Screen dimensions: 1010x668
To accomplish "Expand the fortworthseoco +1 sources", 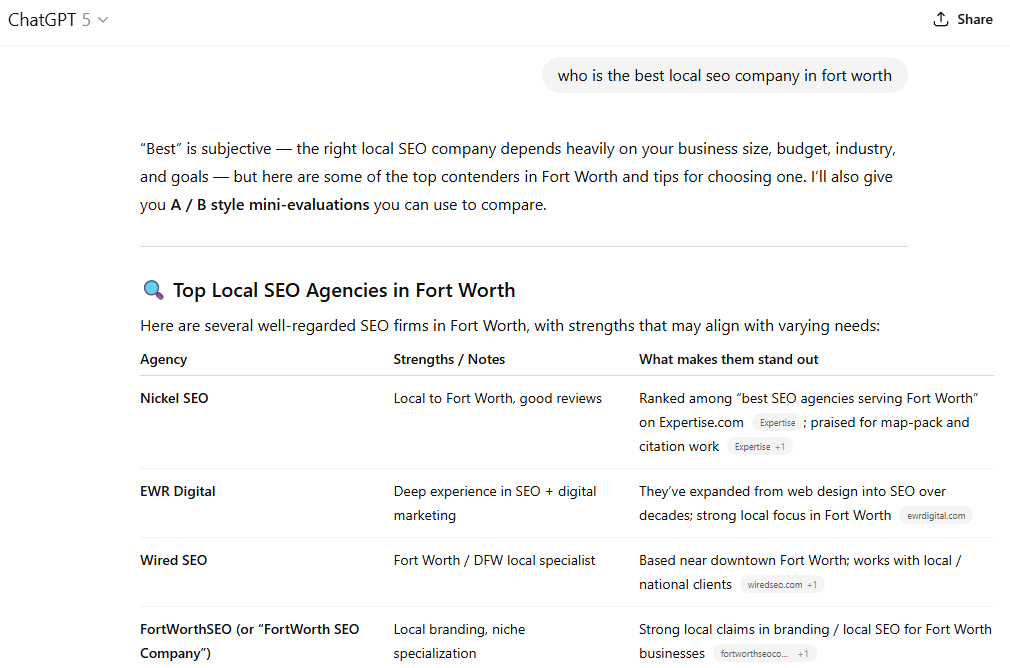I will coord(803,652).
